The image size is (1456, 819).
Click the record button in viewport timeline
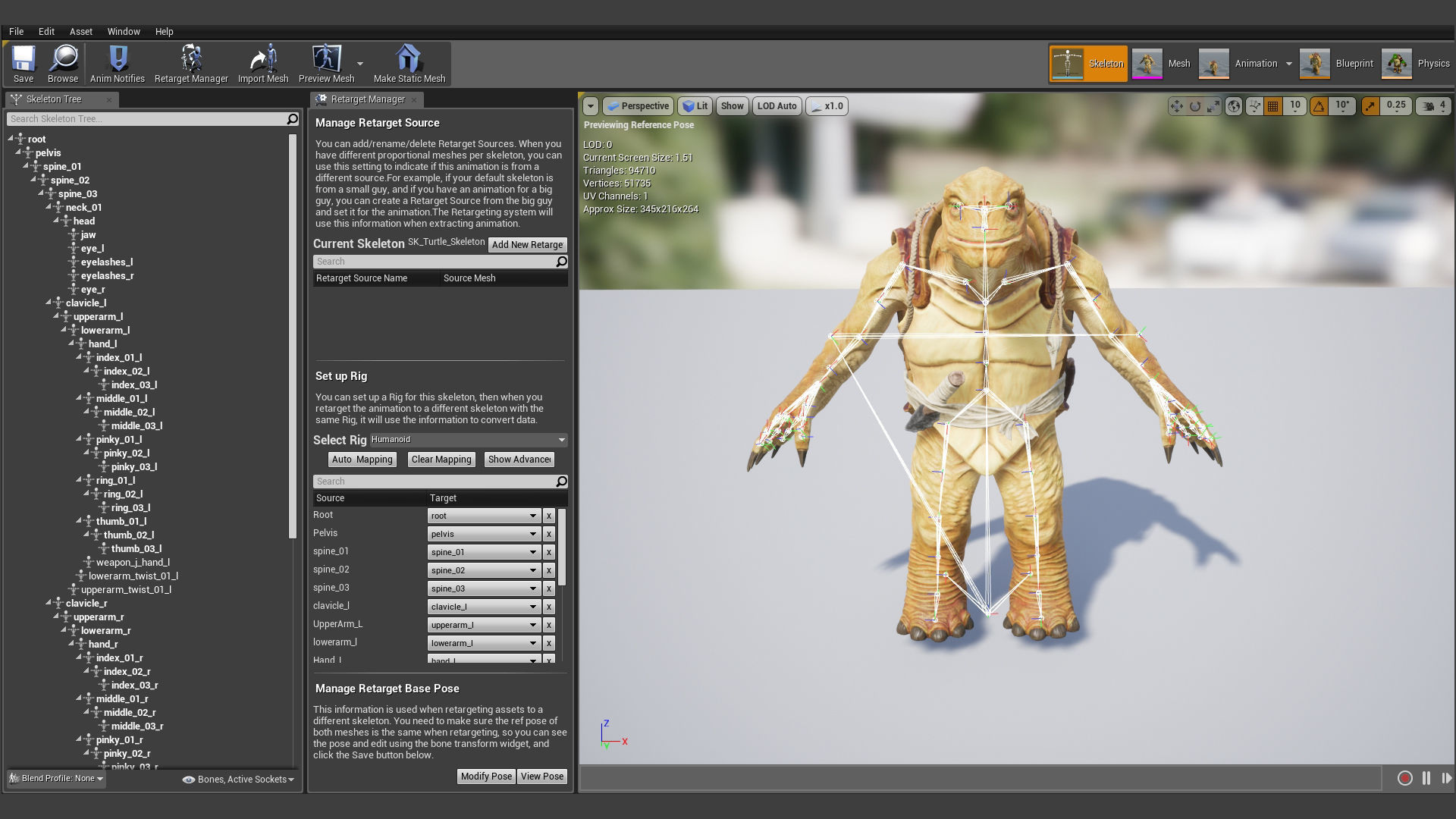point(1404,778)
